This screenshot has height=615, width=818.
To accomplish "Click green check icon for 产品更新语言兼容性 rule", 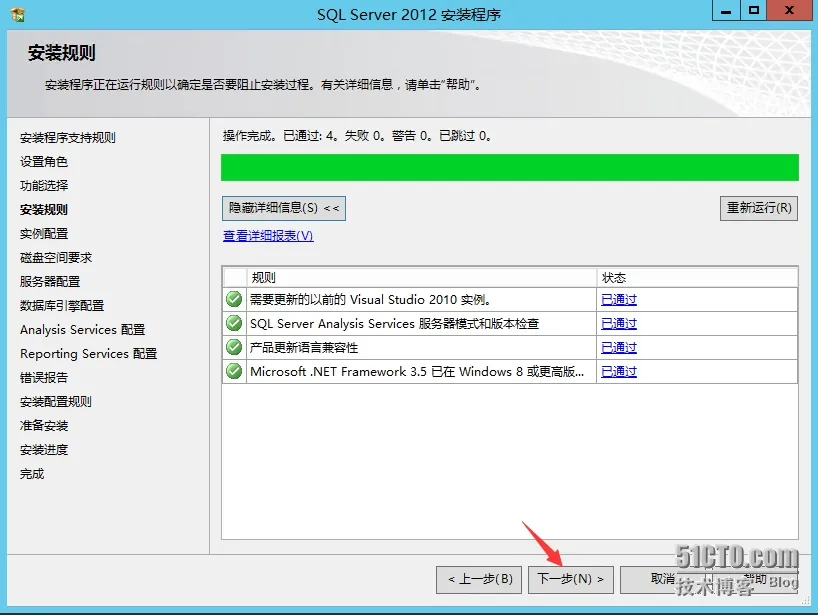I will (x=234, y=347).
